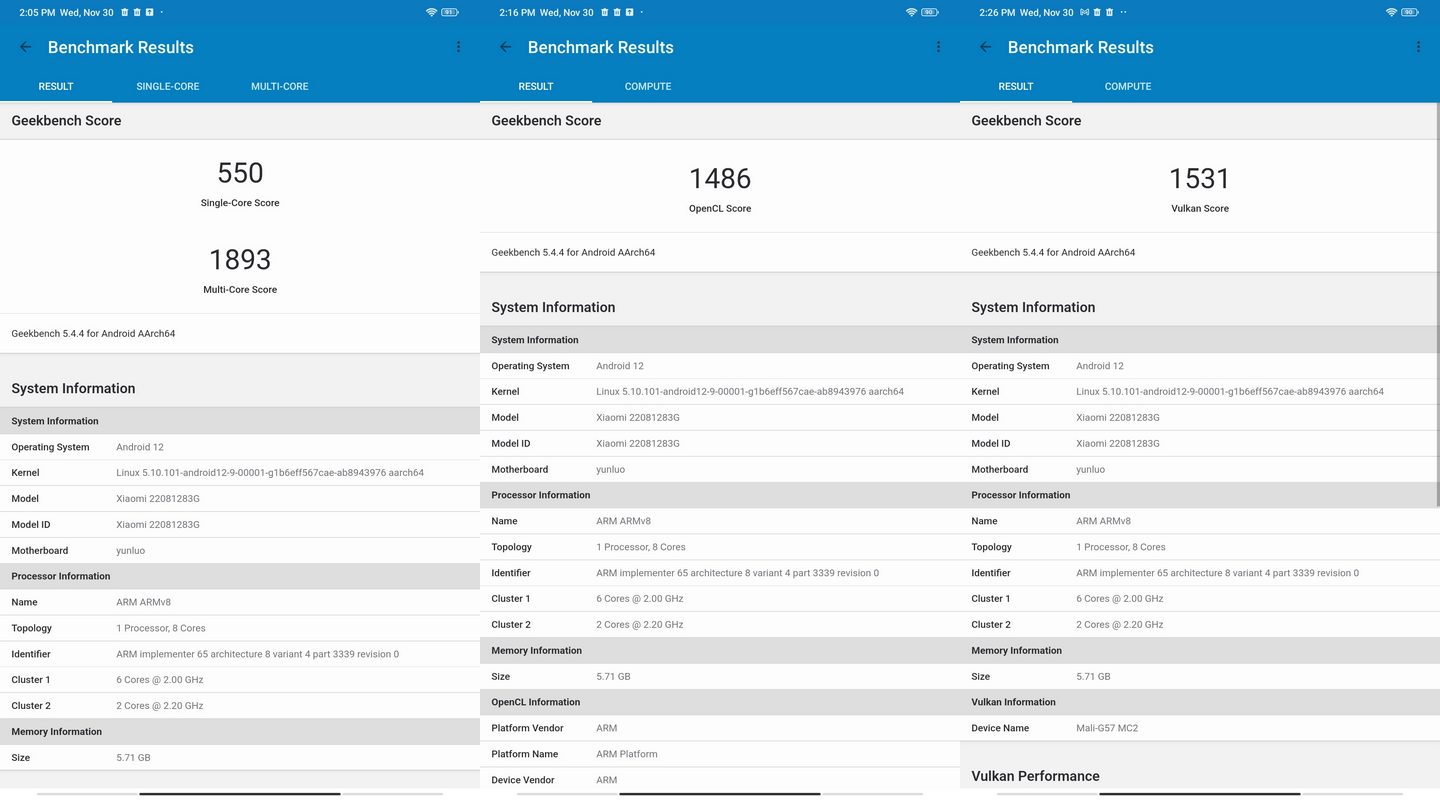
Task: Click the "Benchmark Results" title above the 1486 score
Action: click(x=600, y=47)
